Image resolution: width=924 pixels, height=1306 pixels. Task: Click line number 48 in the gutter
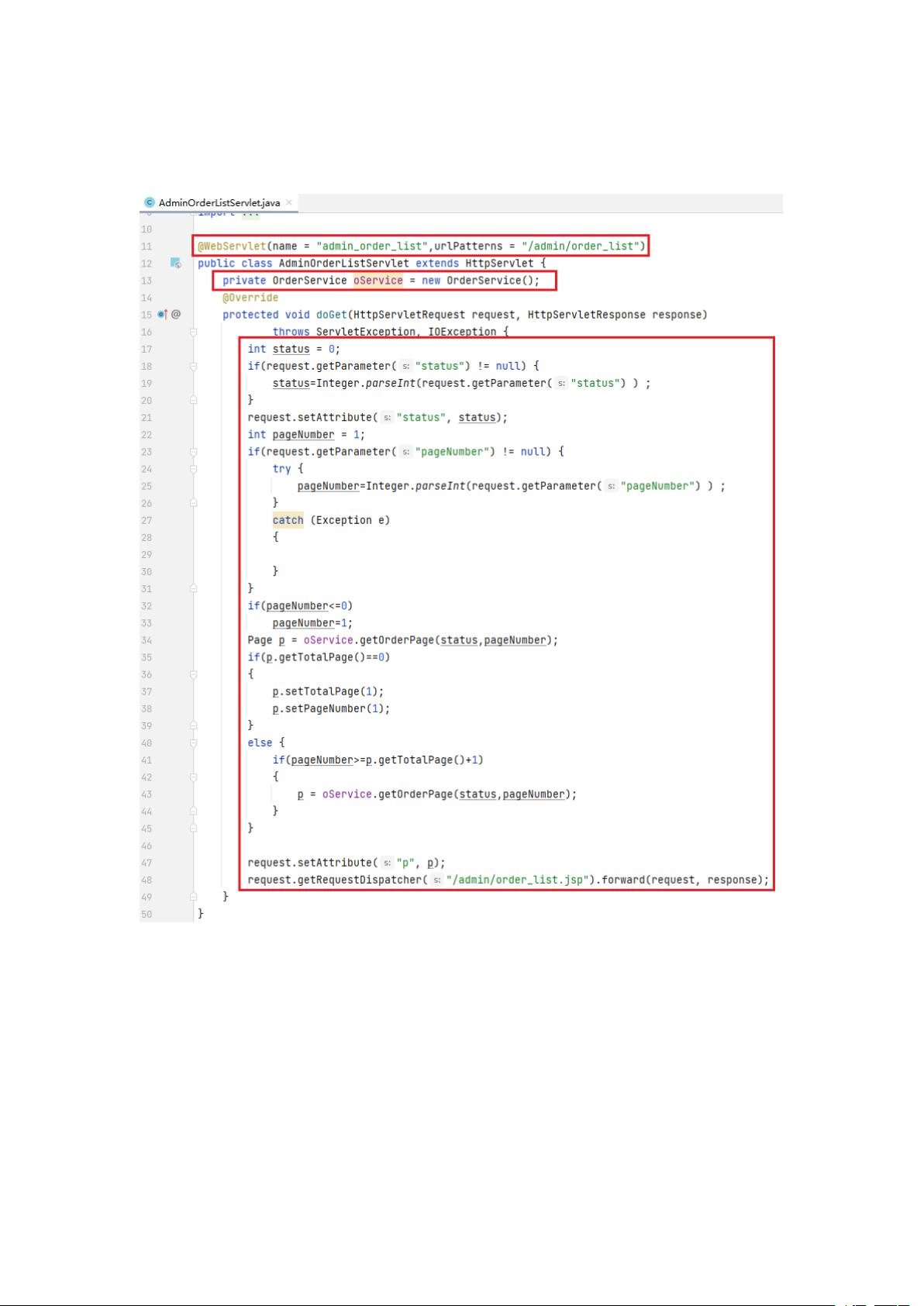tap(147, 880)
